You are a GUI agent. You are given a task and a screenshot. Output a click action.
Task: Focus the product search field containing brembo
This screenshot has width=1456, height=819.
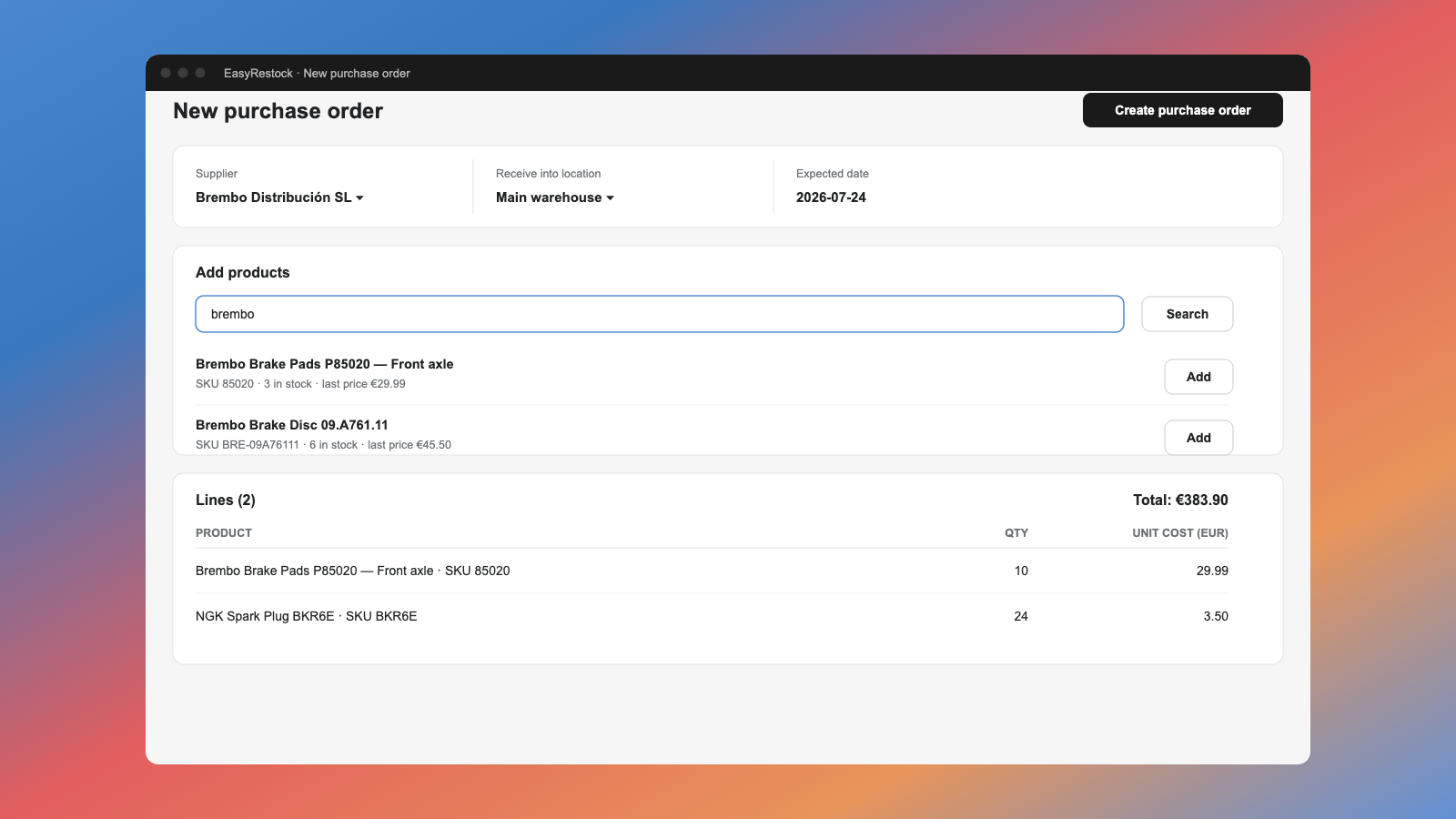pos(660,314)
